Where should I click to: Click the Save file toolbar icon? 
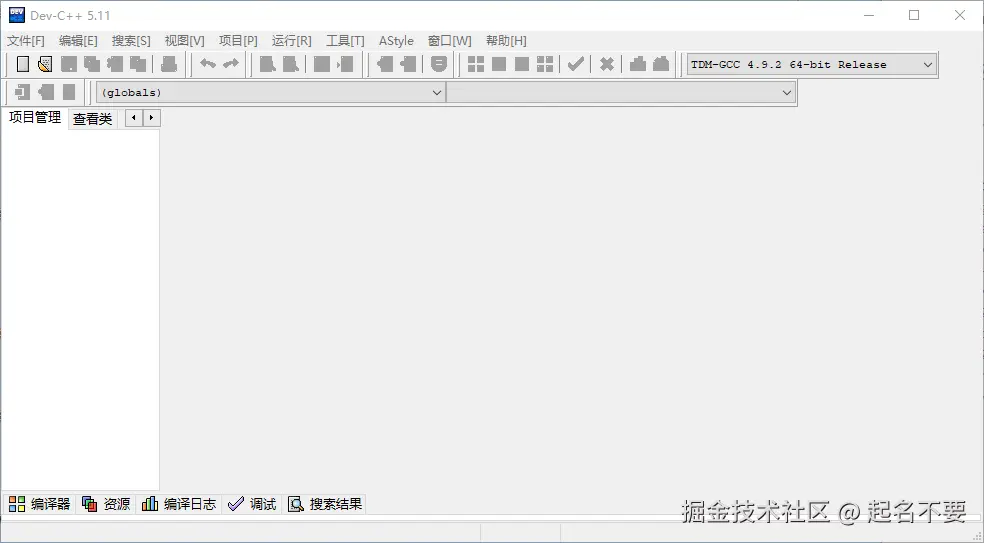coord(68,64)
